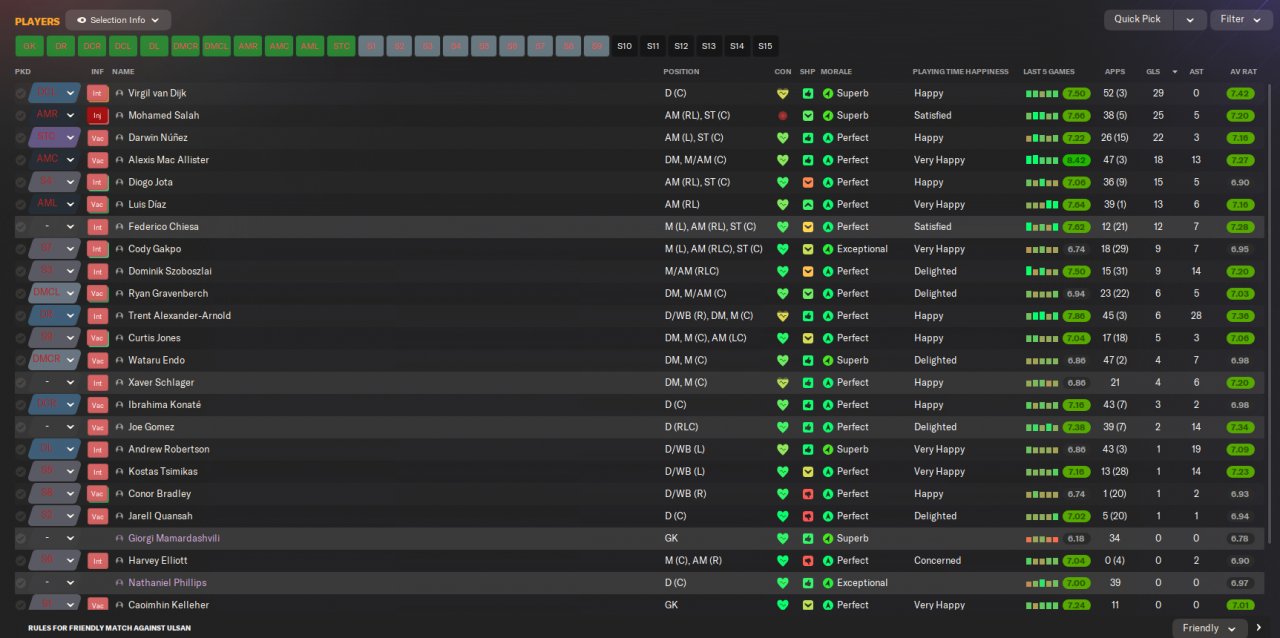Screen dimensions: 1280x638
Task: Toggle the picked checkbox for Darwin Núñez
Action: 20,138
